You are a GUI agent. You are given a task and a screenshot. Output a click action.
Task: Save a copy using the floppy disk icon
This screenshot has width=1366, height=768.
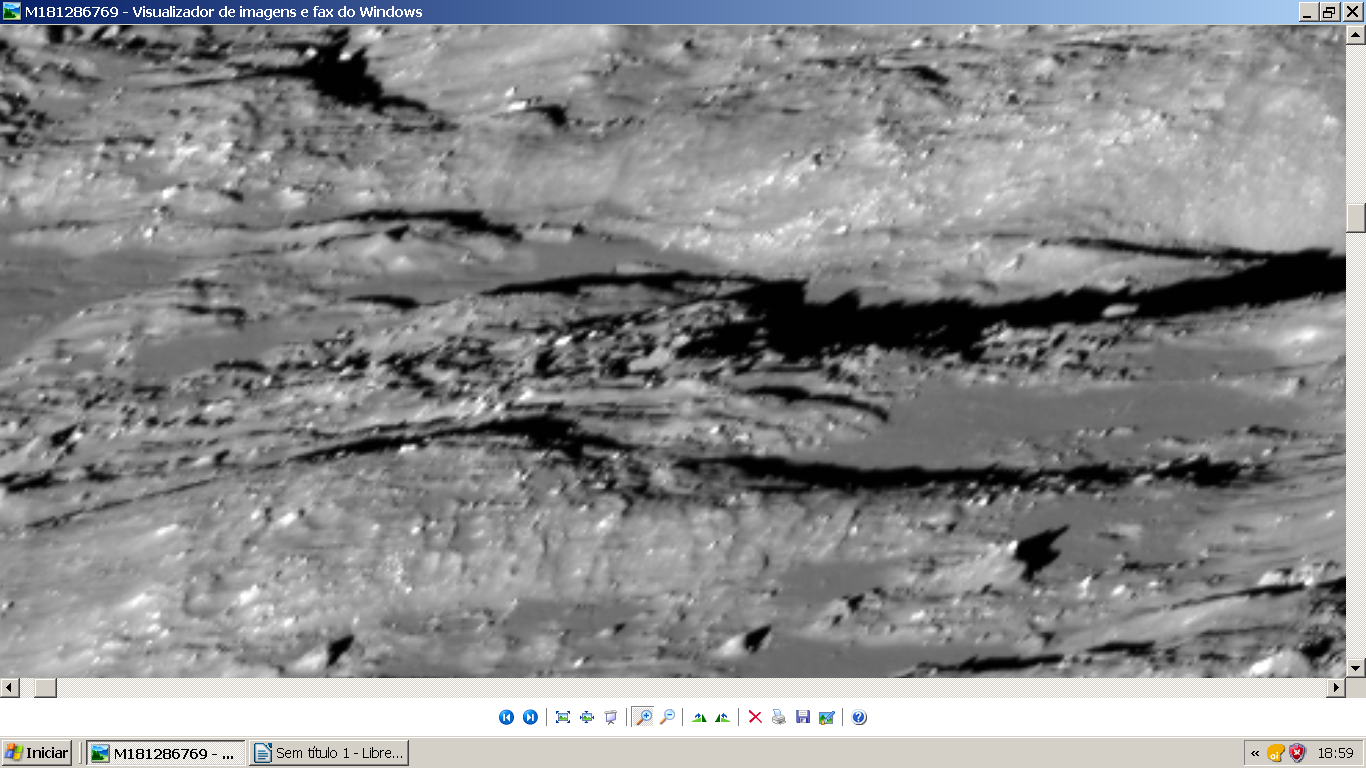803,717
